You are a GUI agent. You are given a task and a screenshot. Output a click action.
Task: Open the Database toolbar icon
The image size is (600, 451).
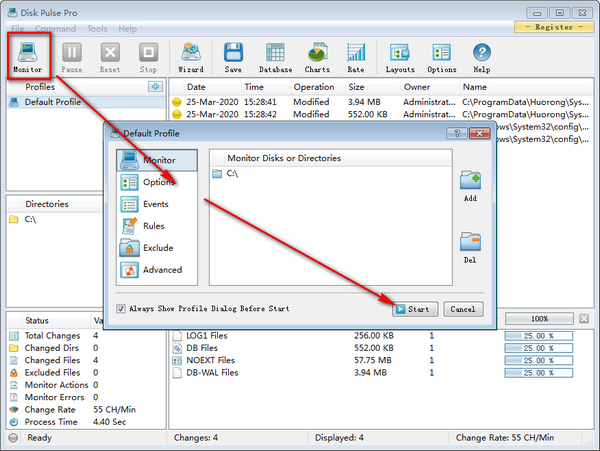[x=275, y=57]
